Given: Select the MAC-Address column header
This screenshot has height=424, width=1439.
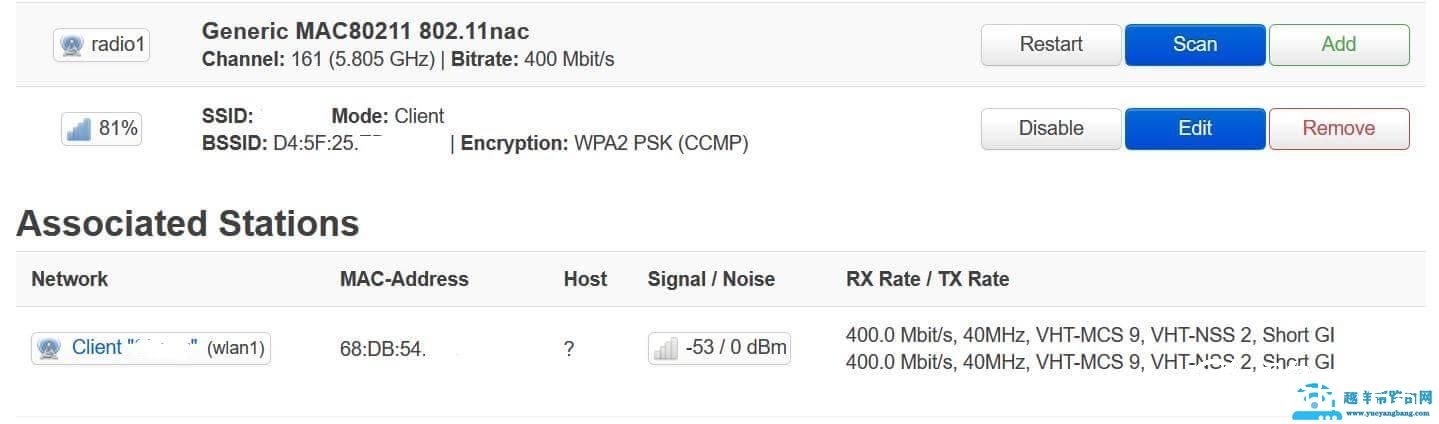Looking at the screenshot, I should click(404, 279).
